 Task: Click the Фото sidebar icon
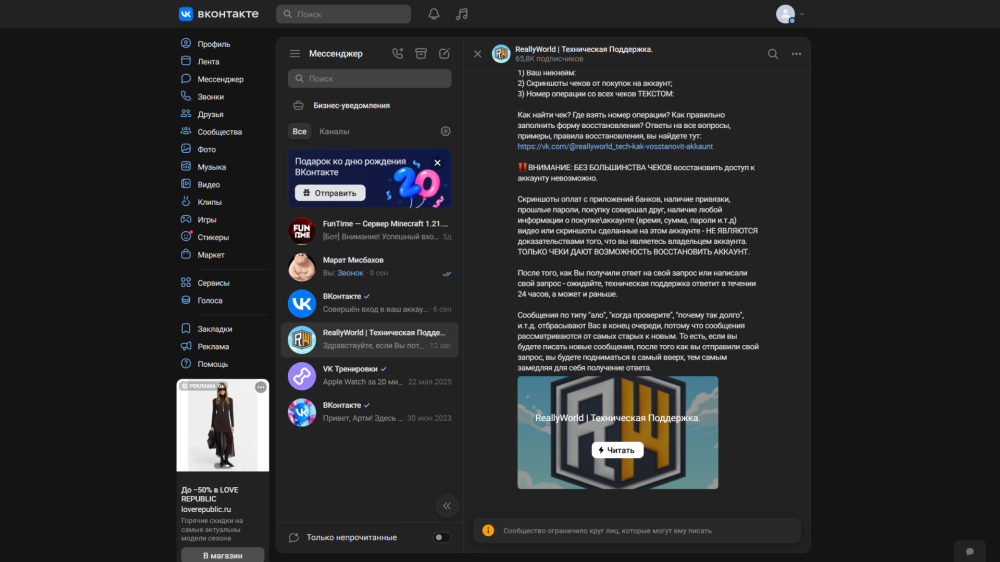[x=186, y=149]
